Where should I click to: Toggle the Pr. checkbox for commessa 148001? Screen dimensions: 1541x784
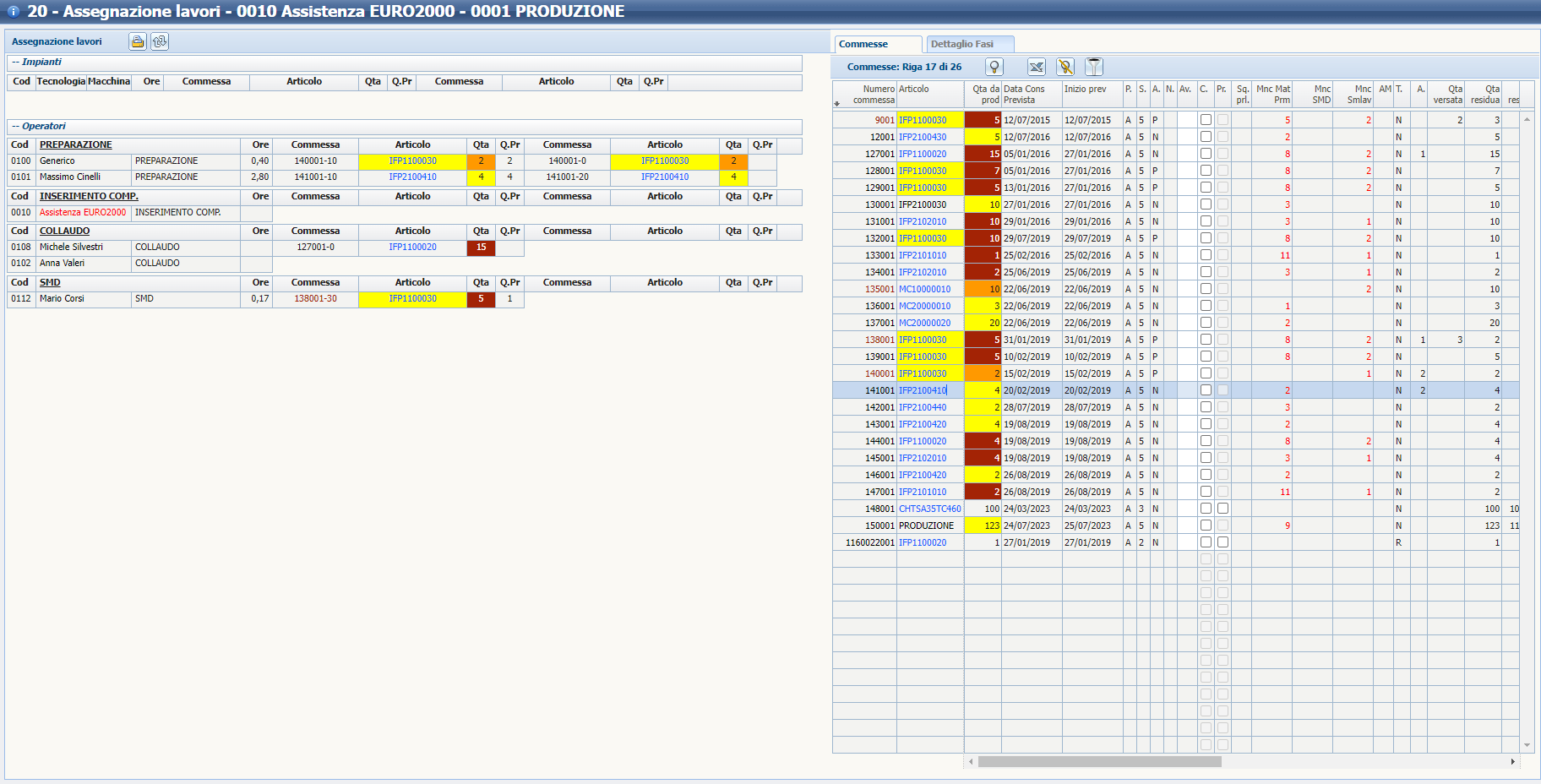point(1222,509)
